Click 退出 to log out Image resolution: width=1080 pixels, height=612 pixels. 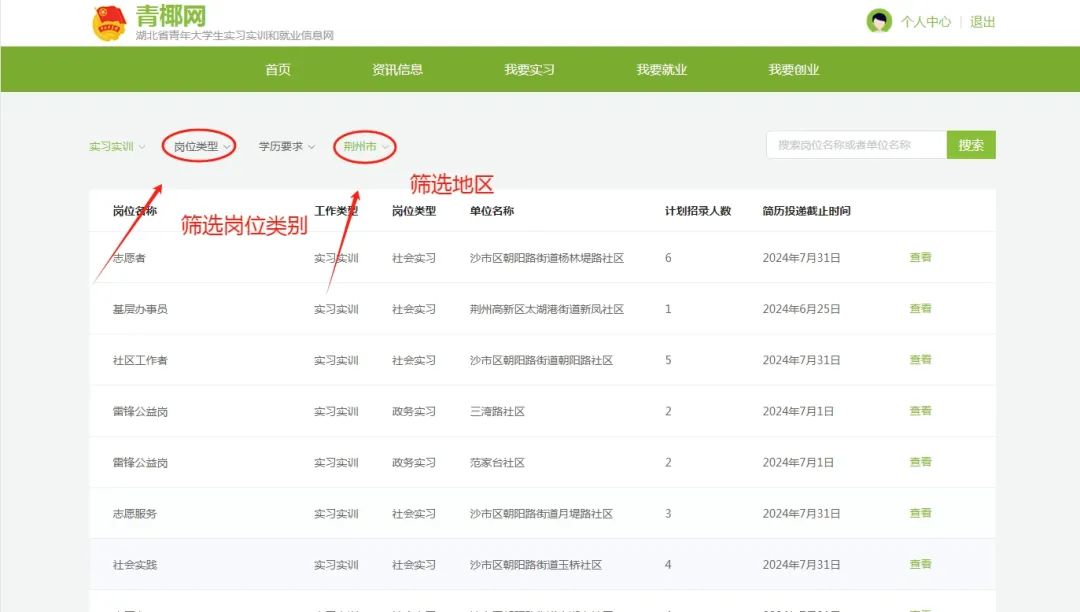982,22
